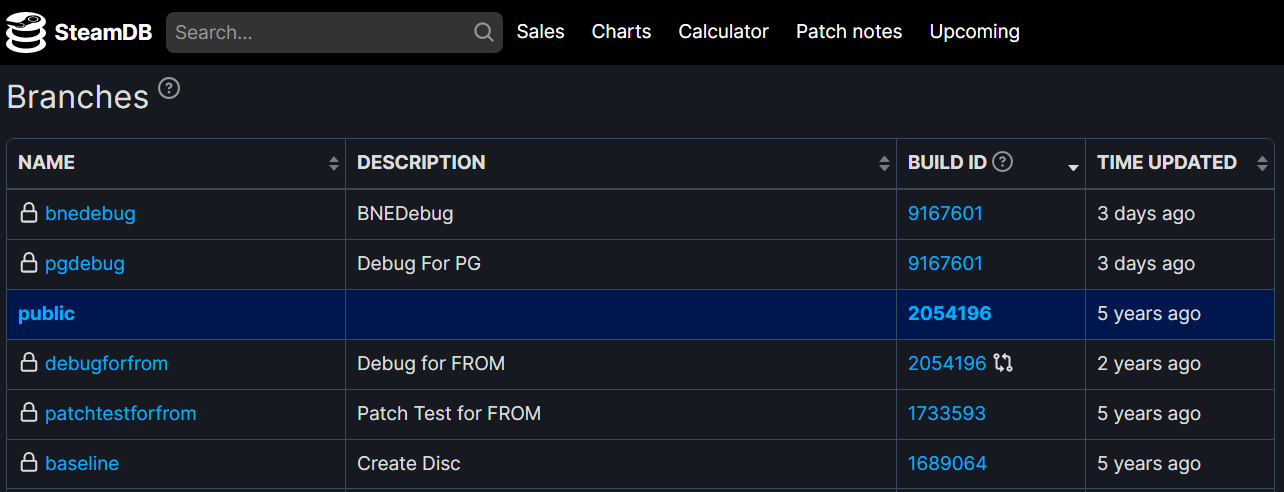
Task: Focus the Search input field
Action: 320,32
